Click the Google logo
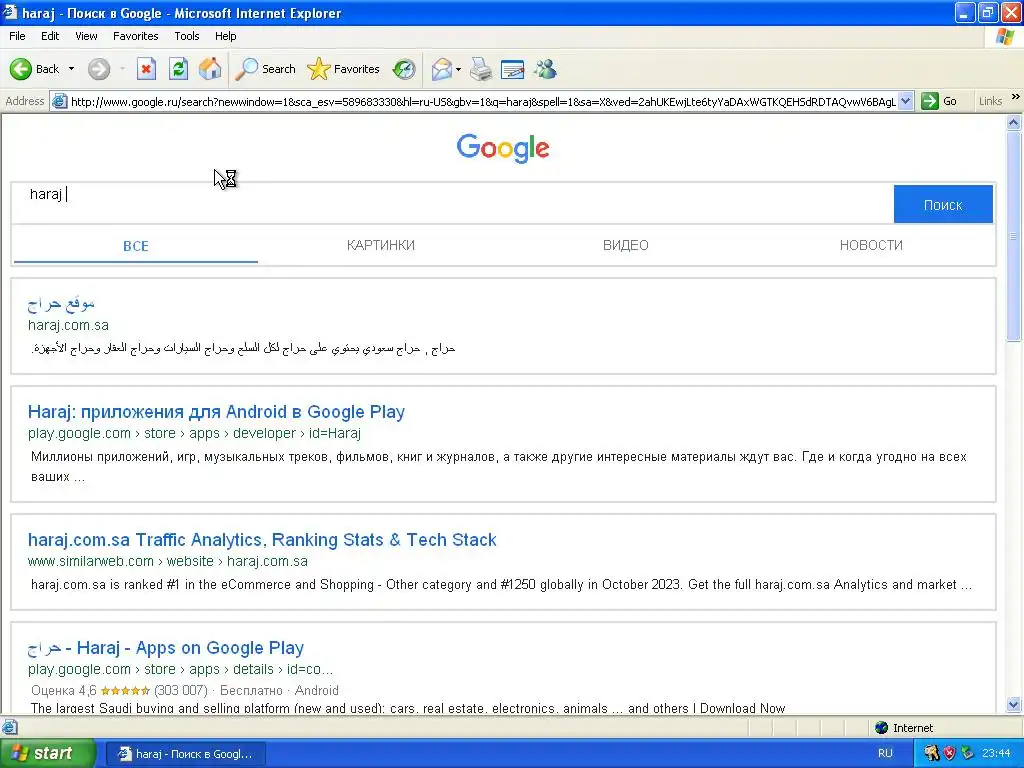 tap(503, 148)
